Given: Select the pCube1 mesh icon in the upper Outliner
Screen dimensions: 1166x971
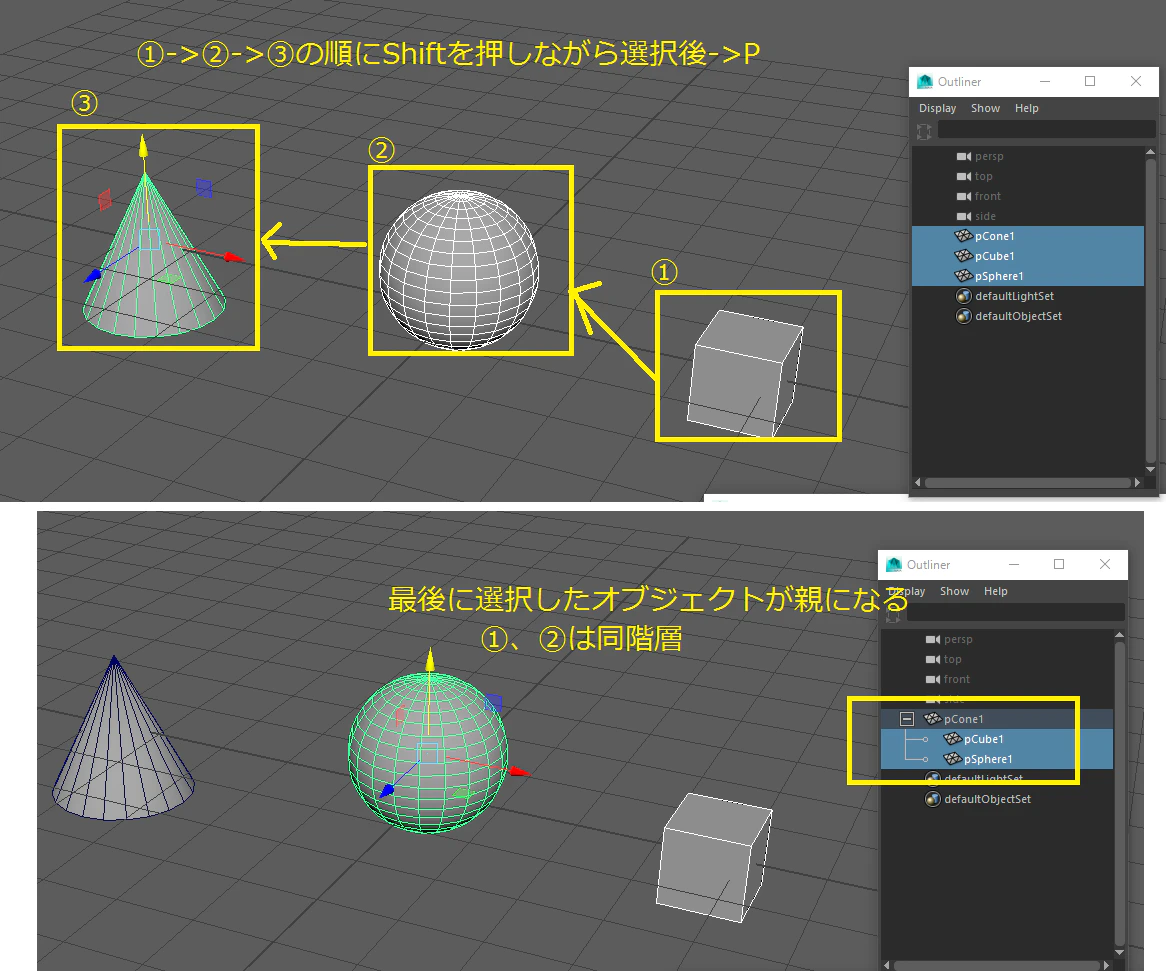Looking at the screenshot, I should 964,256.
